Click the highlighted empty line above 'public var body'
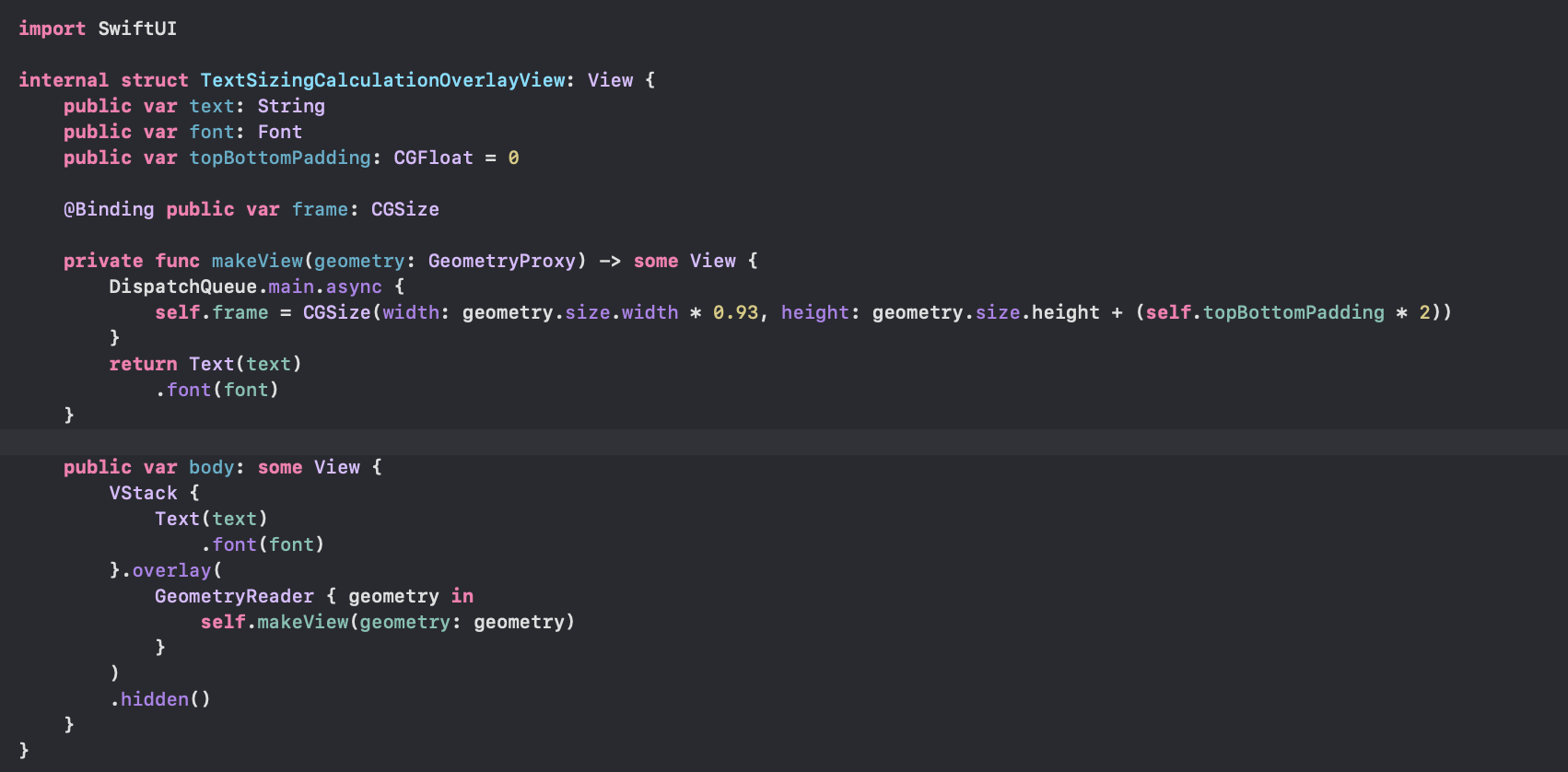This screenshot has width=1568, height=772. coord(784,441)
